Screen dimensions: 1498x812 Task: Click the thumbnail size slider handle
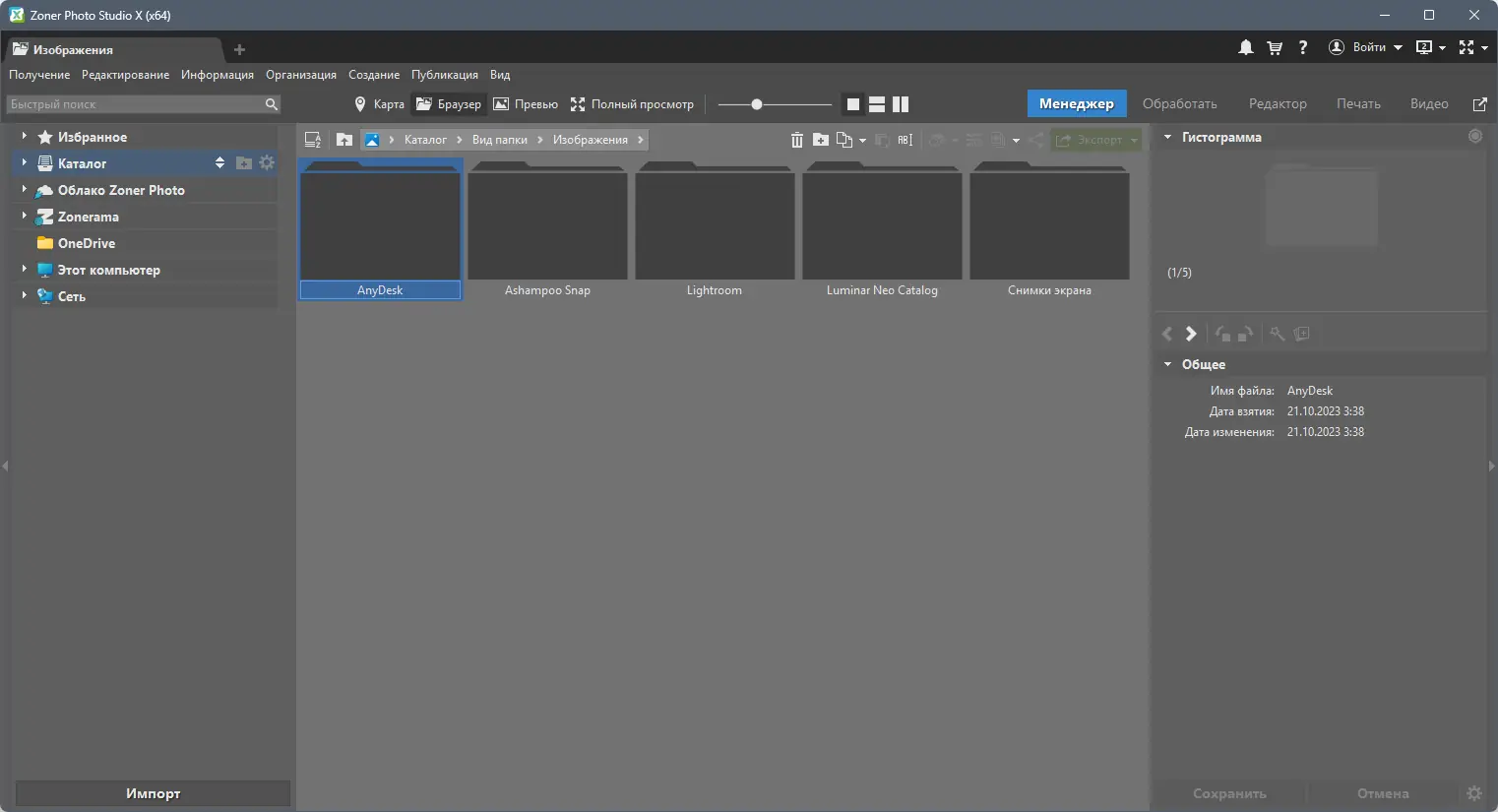coord(757,104)
